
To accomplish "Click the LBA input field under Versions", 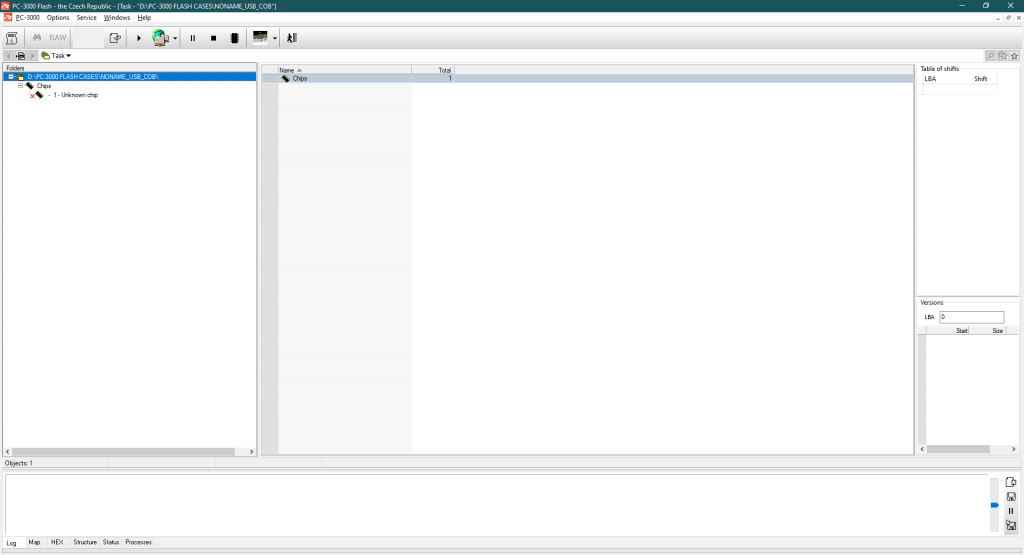I will [x=971, y=317].
